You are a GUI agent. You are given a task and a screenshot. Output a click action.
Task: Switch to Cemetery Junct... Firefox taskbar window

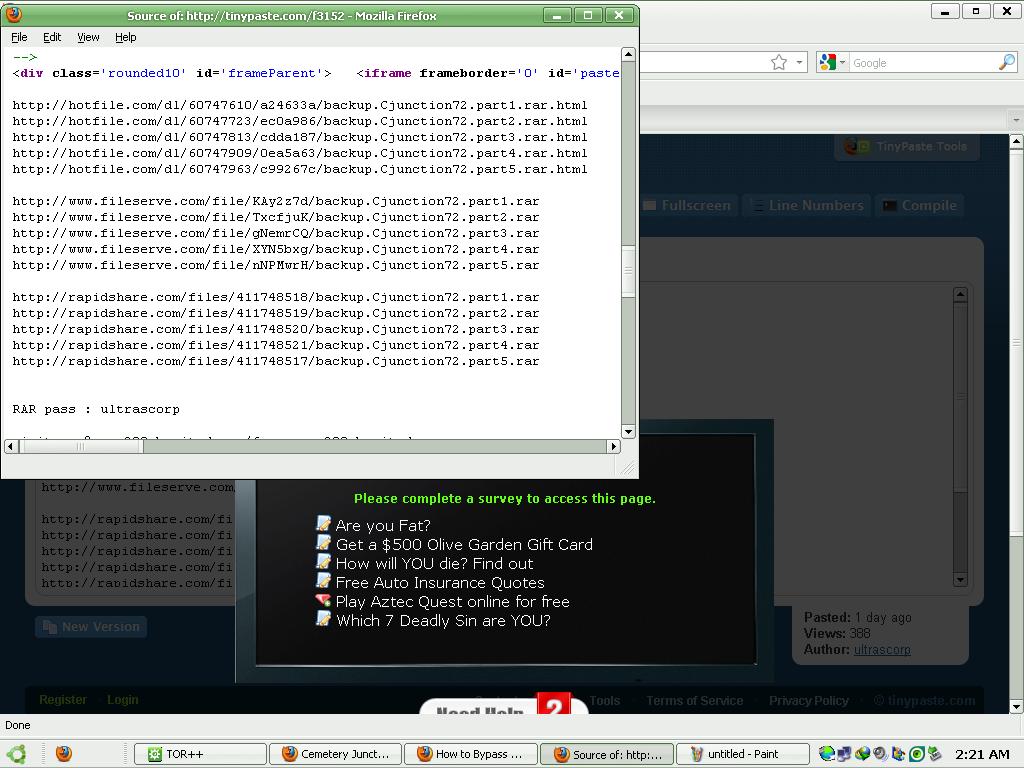334,754
